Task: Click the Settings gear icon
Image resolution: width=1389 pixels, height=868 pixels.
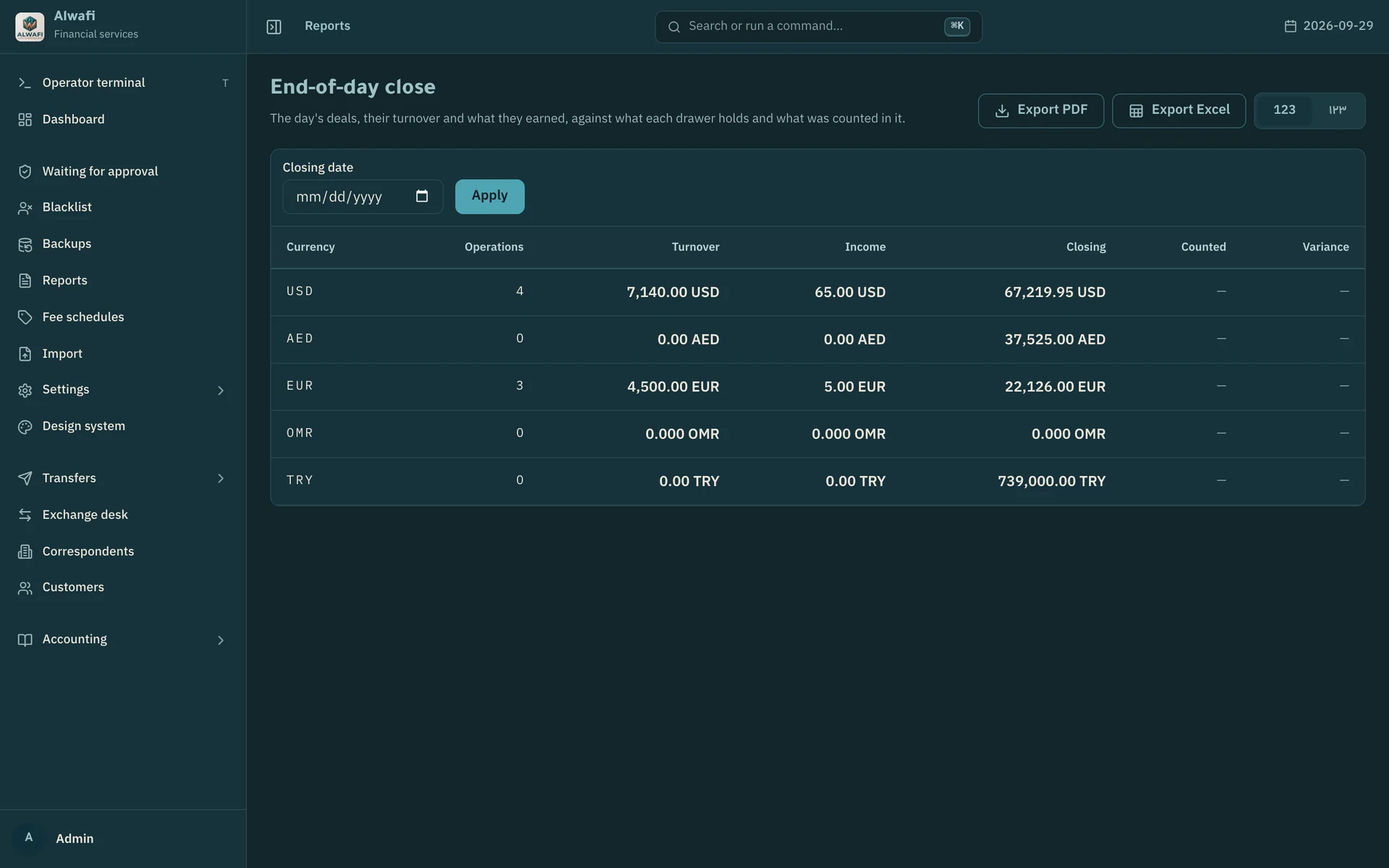Action: tap(25, 390)
